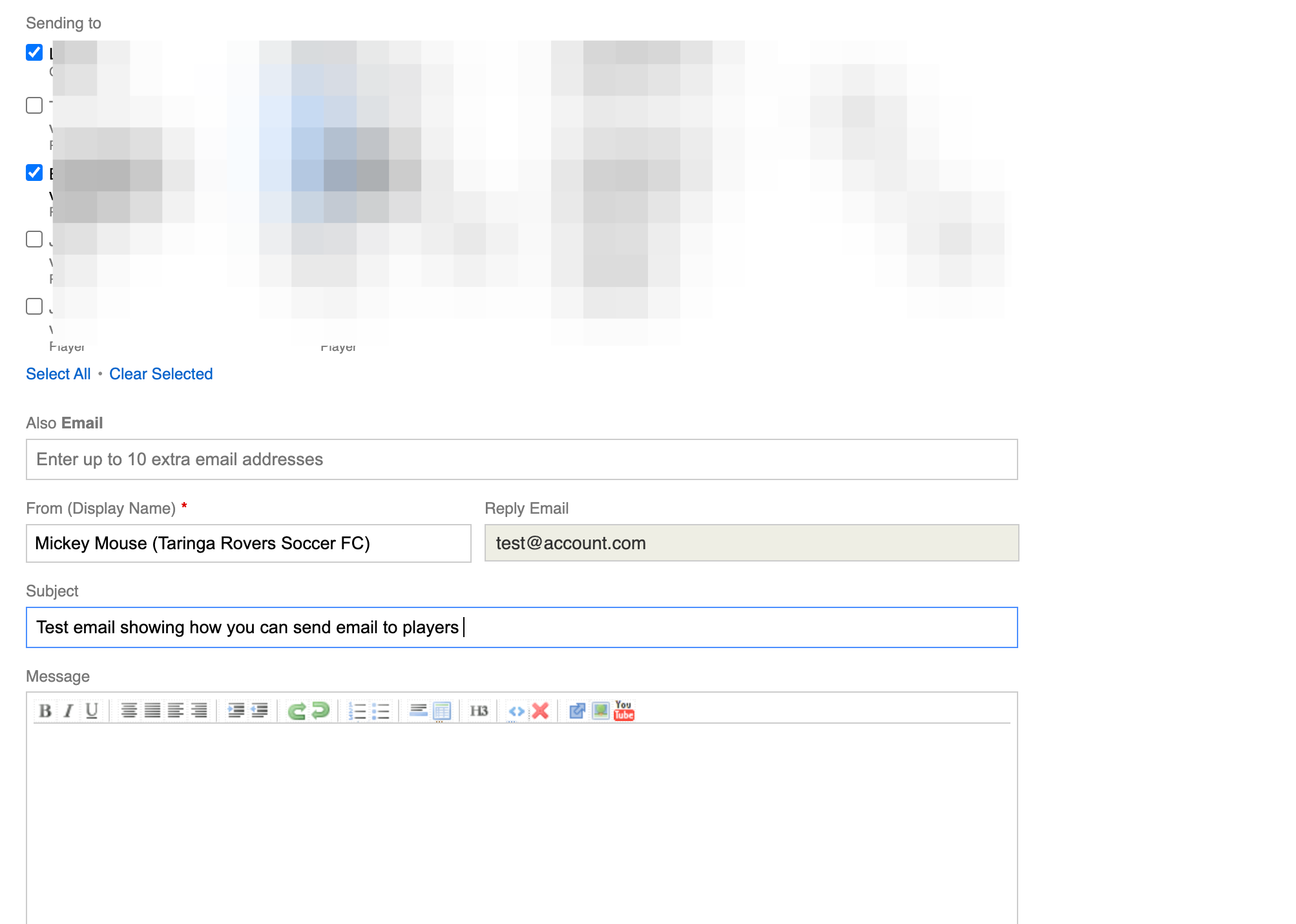
Task: Uncheck the first recipient checkbox
Action: pyautogui.click(x=34, y=52)
